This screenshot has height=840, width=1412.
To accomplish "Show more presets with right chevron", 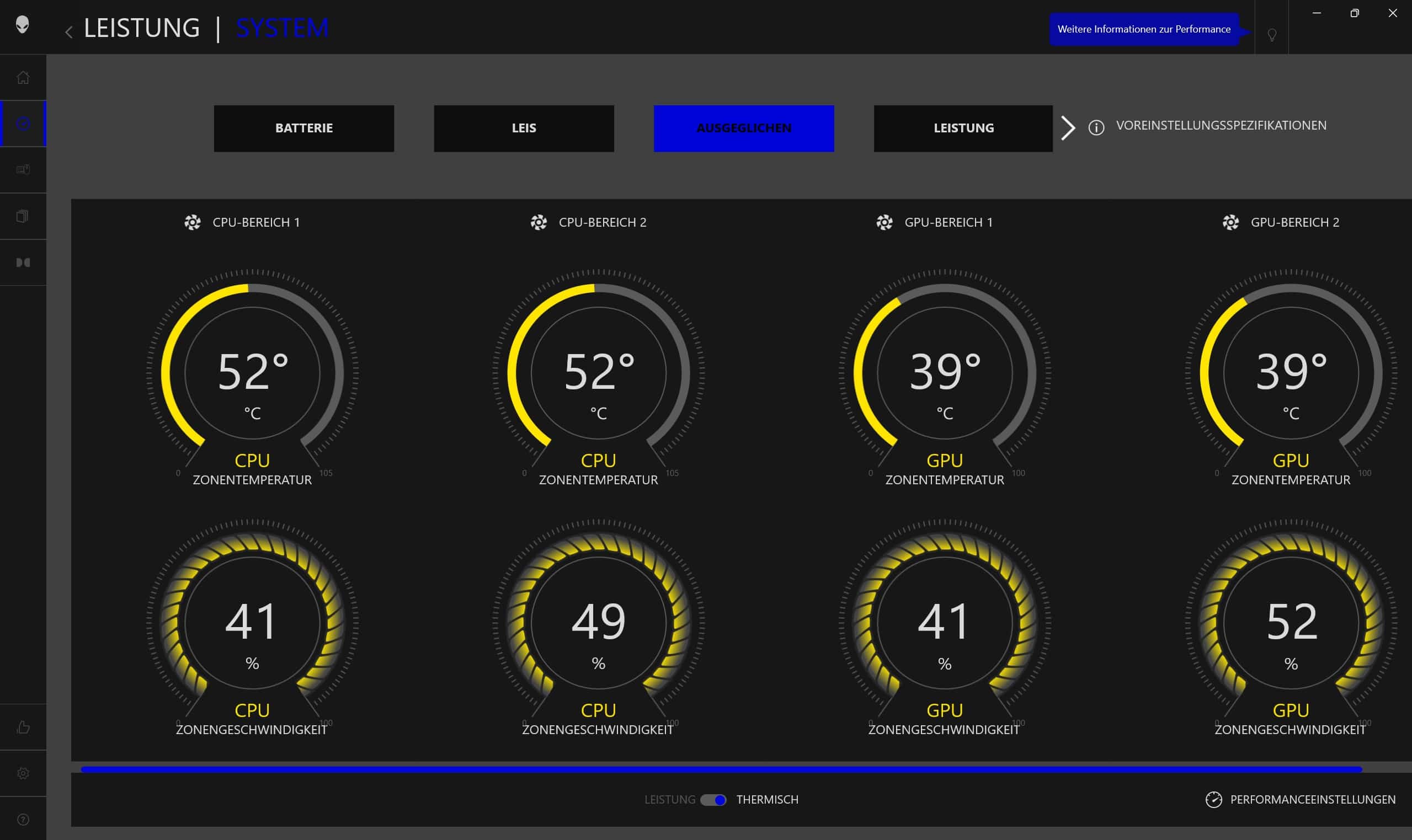I will pos(1068,128).
